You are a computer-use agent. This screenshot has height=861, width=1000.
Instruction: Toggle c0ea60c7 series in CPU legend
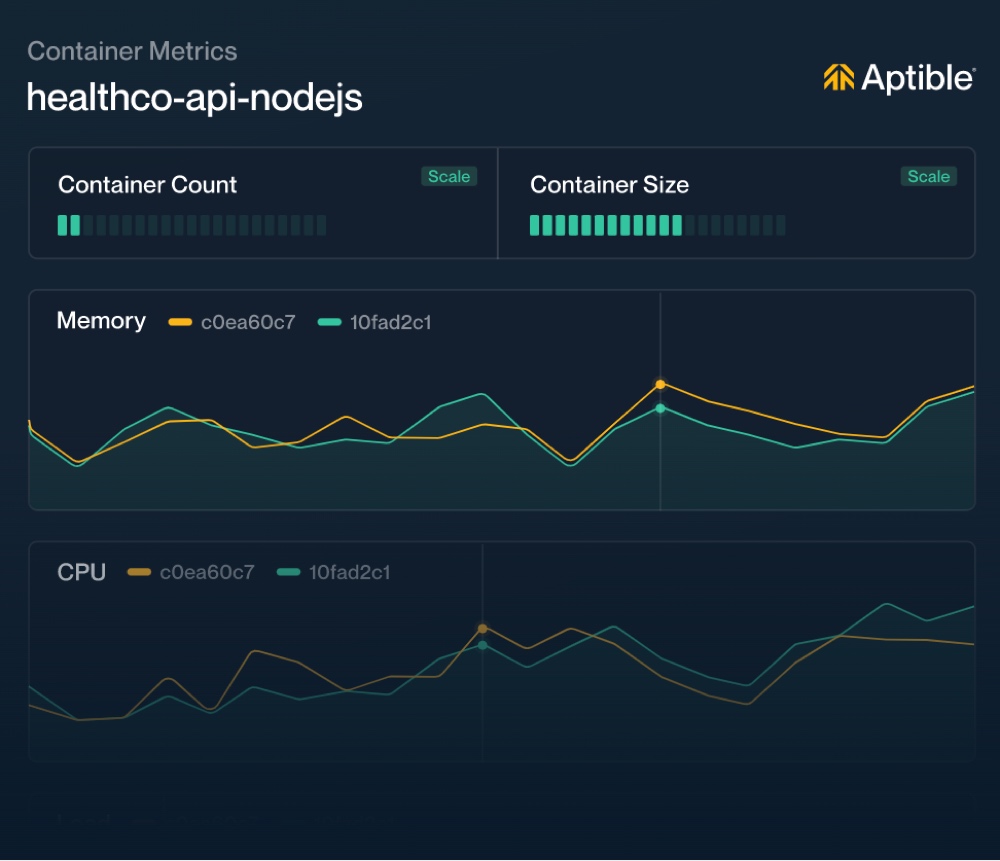click(191, 572)
